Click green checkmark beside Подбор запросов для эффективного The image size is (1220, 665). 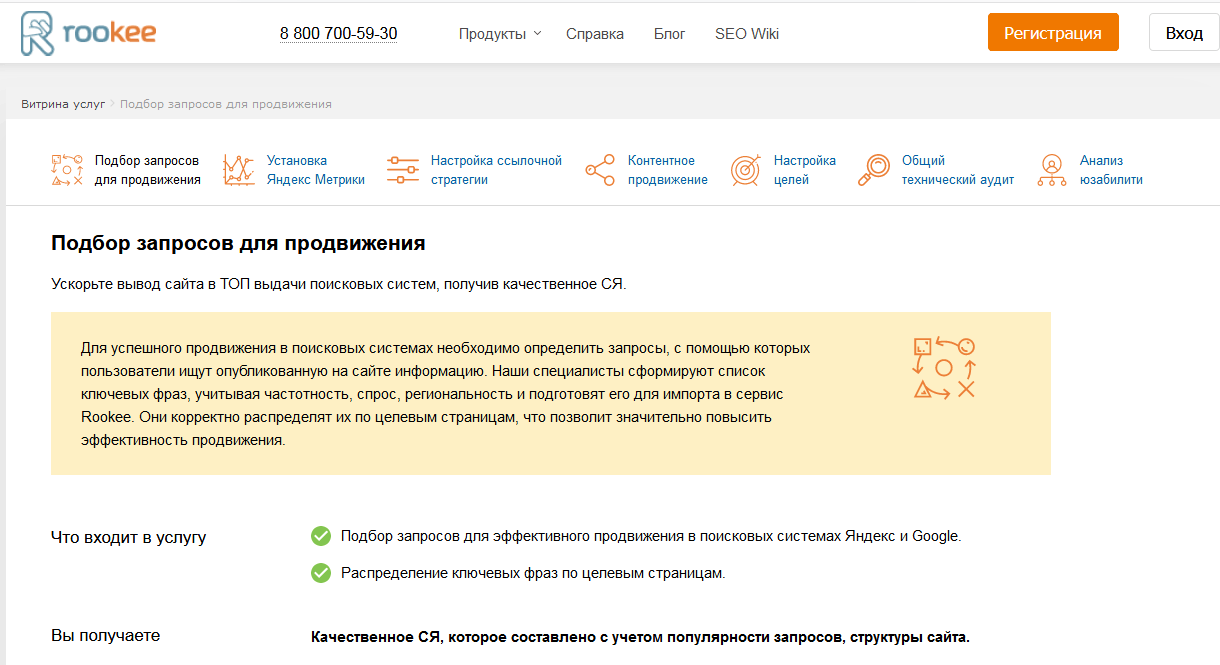pos(321,536)
